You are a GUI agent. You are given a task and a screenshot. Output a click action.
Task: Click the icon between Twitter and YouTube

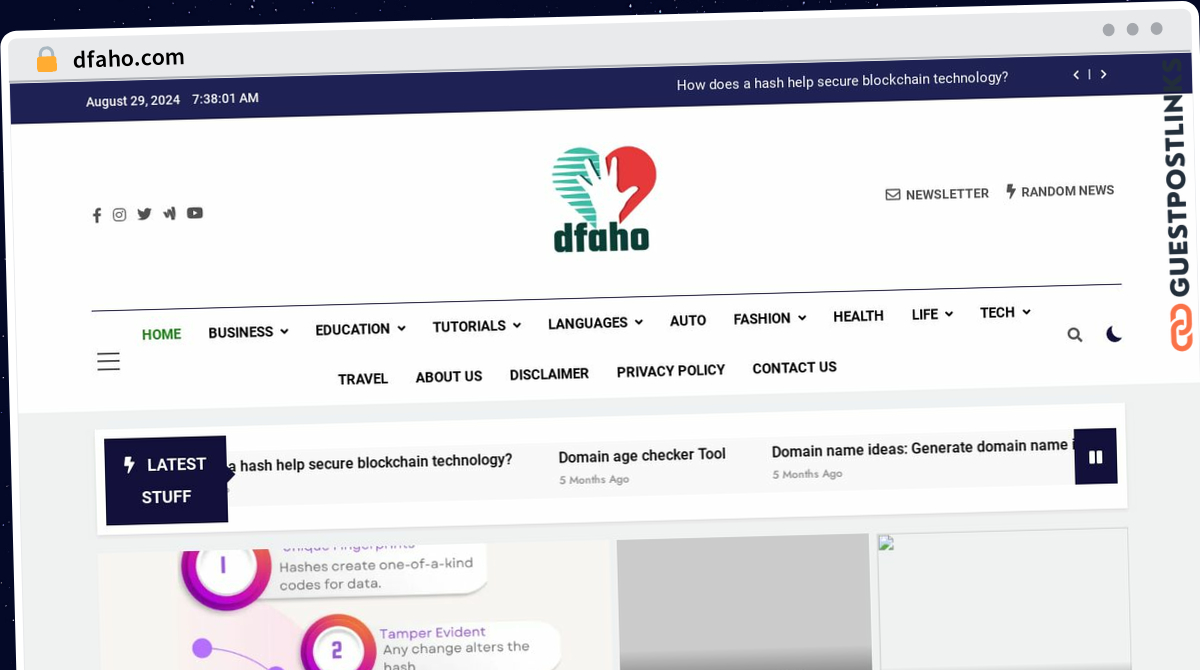tap(170, 213)
